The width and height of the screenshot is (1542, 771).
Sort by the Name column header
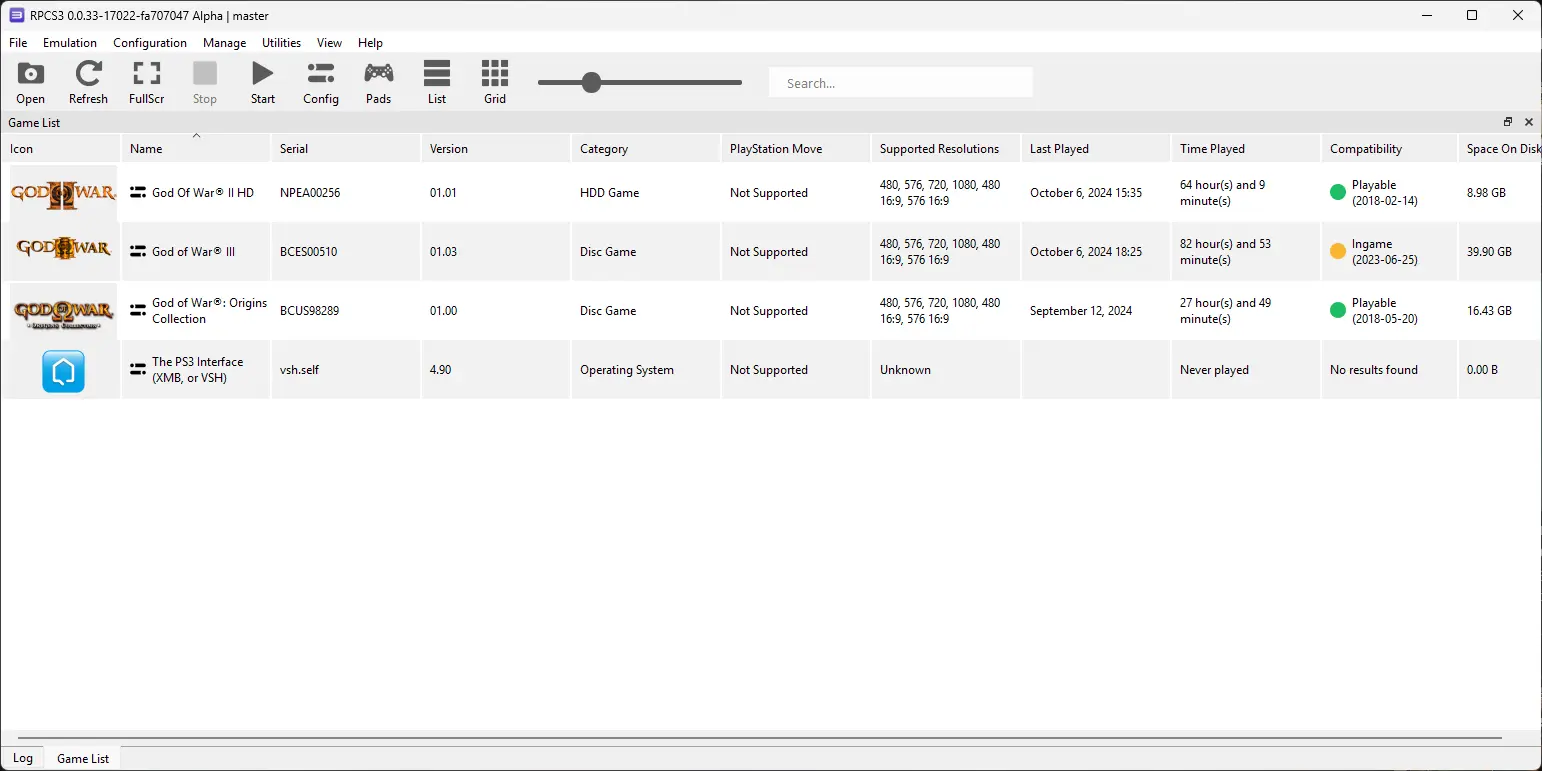pos(196,148)
